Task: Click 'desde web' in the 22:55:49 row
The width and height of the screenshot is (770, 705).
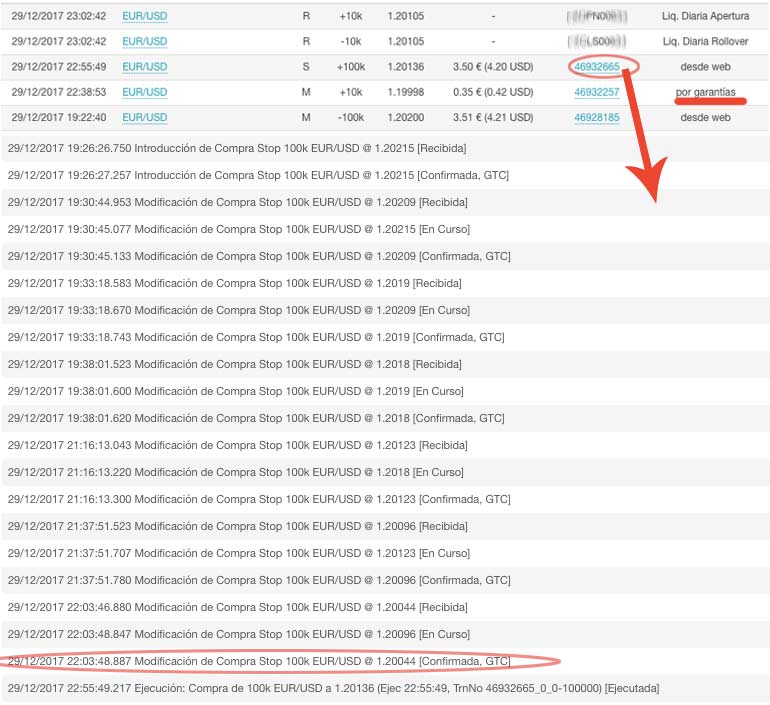Action: (x=705, y=67)
